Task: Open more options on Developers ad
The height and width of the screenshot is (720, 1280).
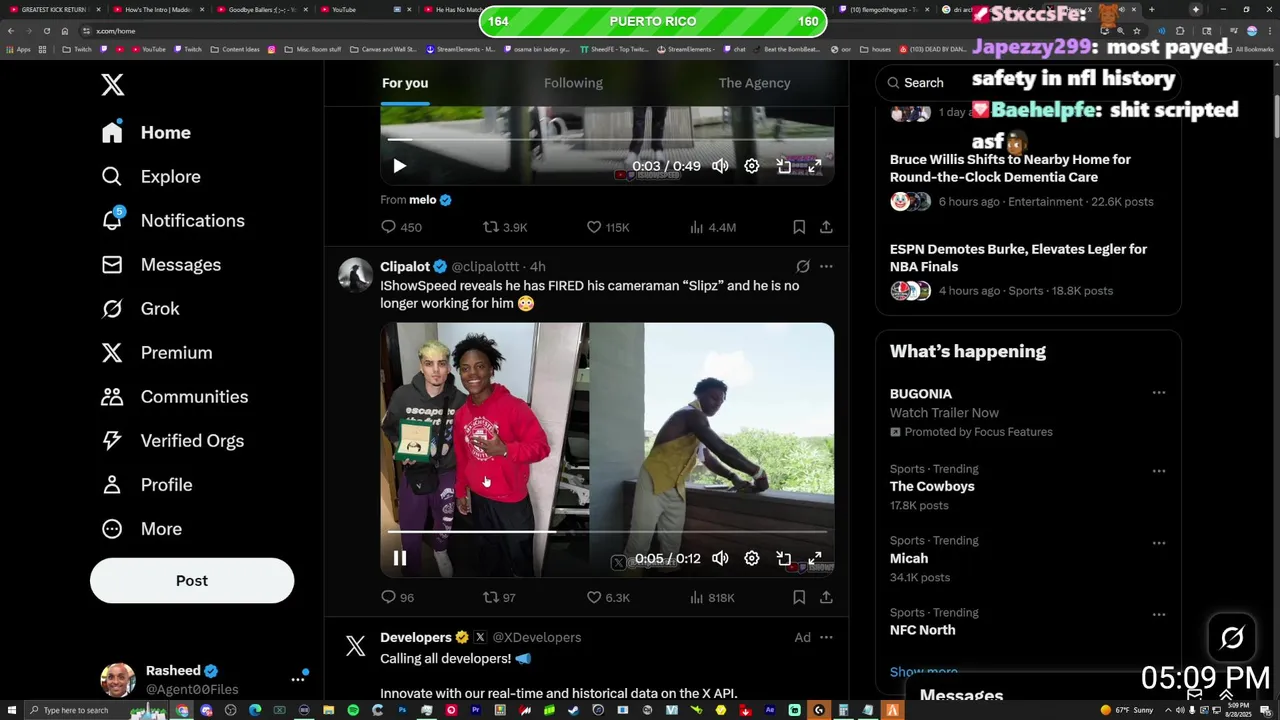Action: pyautogui.click(x=826, y=637)
